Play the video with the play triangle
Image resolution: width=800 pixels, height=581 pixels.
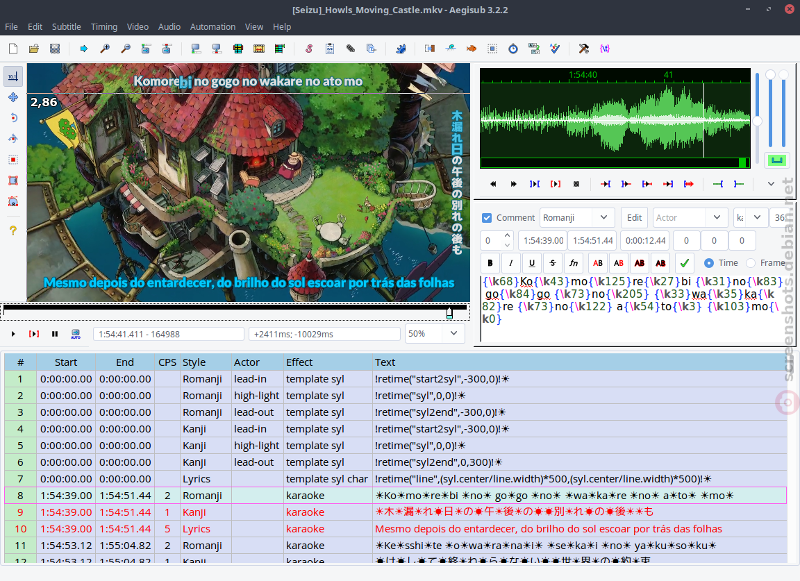pyautogui.click(x=13, y=334)
